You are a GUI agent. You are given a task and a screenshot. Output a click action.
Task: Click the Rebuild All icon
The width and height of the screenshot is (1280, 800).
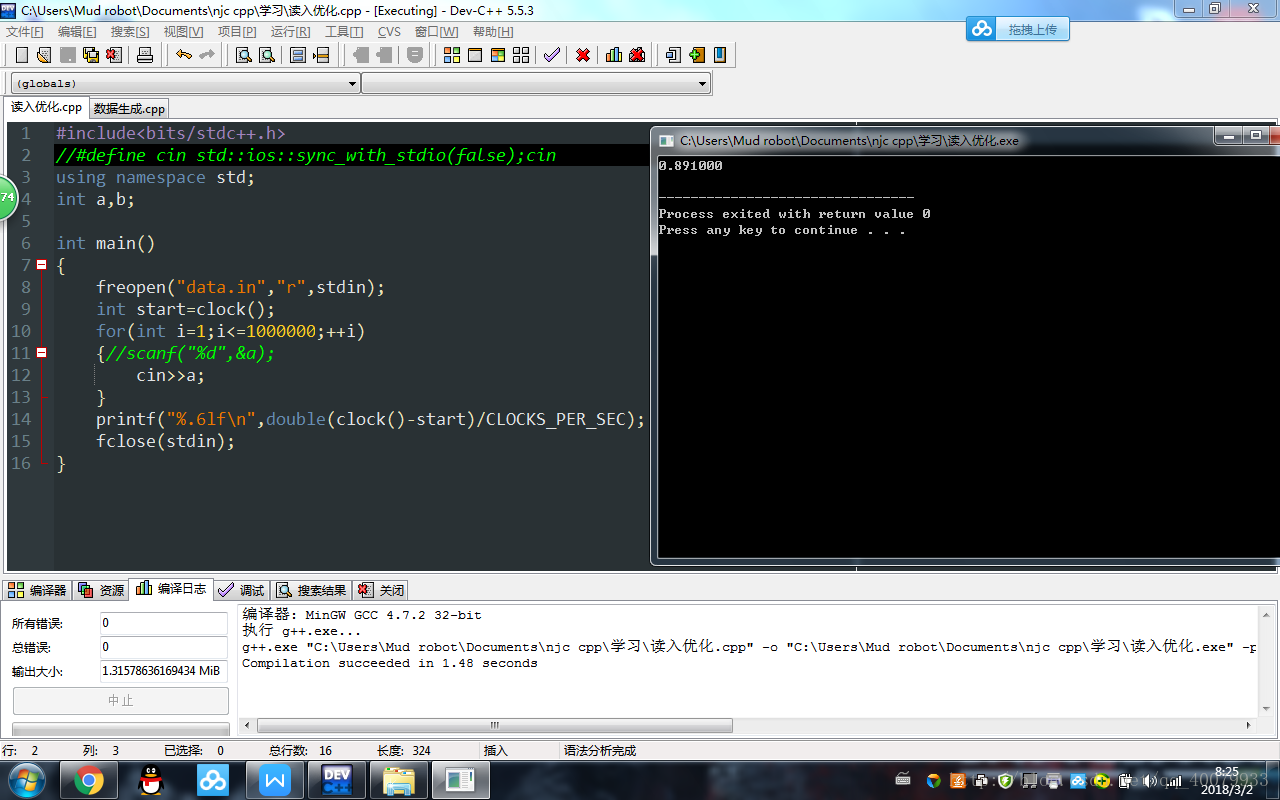521,55
